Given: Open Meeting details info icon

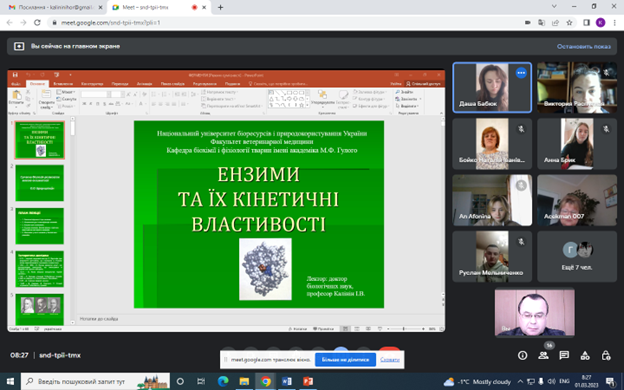Looking at the screenshot, I should [x=522, y=355].
